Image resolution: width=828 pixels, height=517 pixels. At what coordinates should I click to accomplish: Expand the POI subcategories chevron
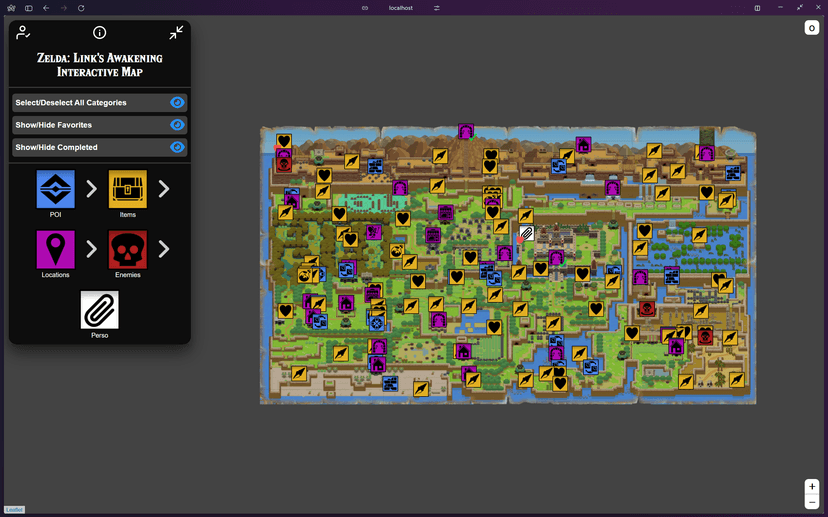tap(91, 189)
